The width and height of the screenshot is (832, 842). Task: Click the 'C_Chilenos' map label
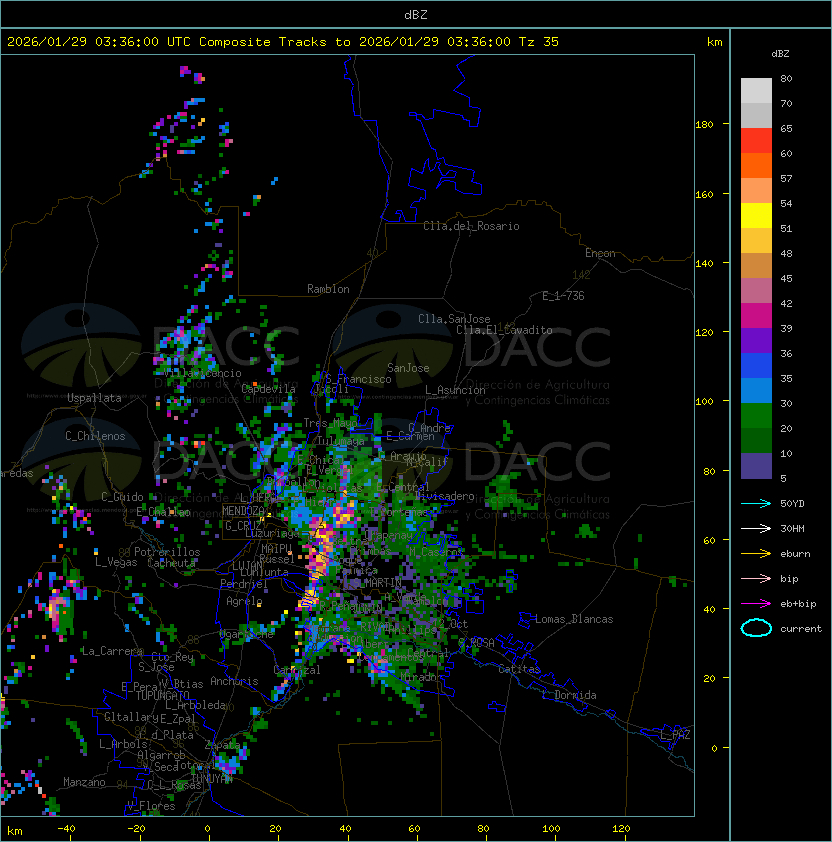95,436
